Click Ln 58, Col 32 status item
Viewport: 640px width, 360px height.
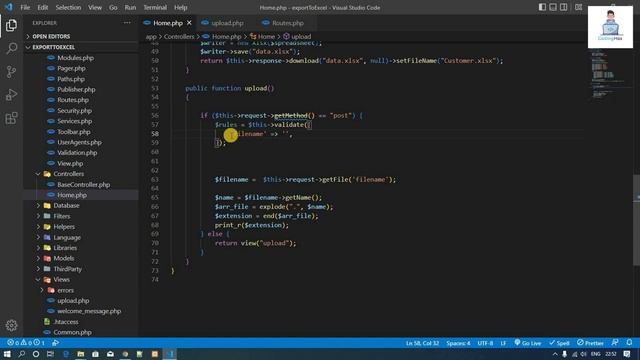click(422, 343)
